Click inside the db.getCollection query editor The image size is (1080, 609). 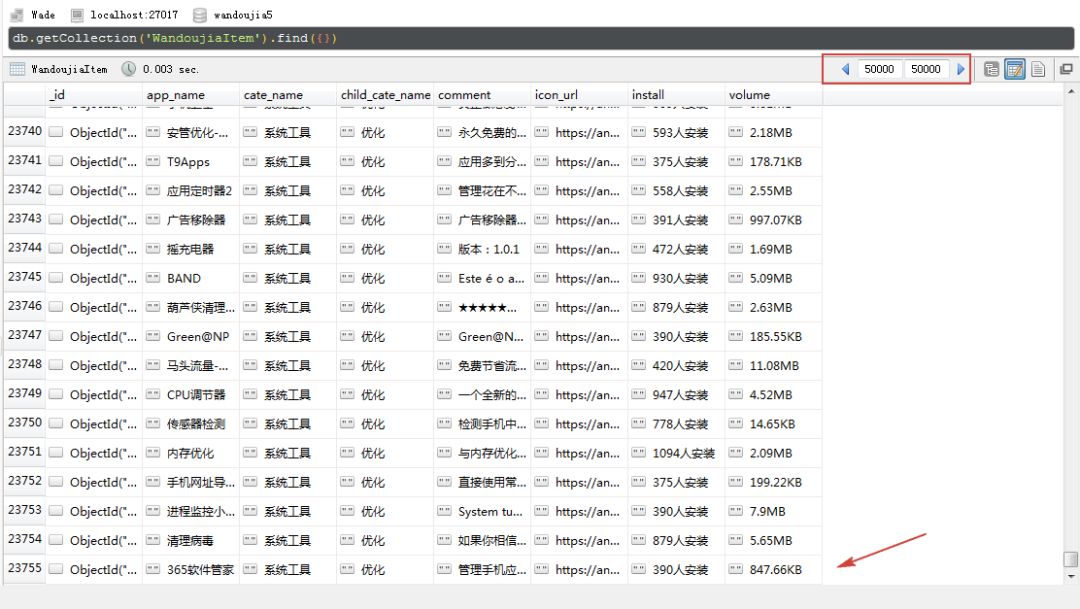tap(300, 36)
